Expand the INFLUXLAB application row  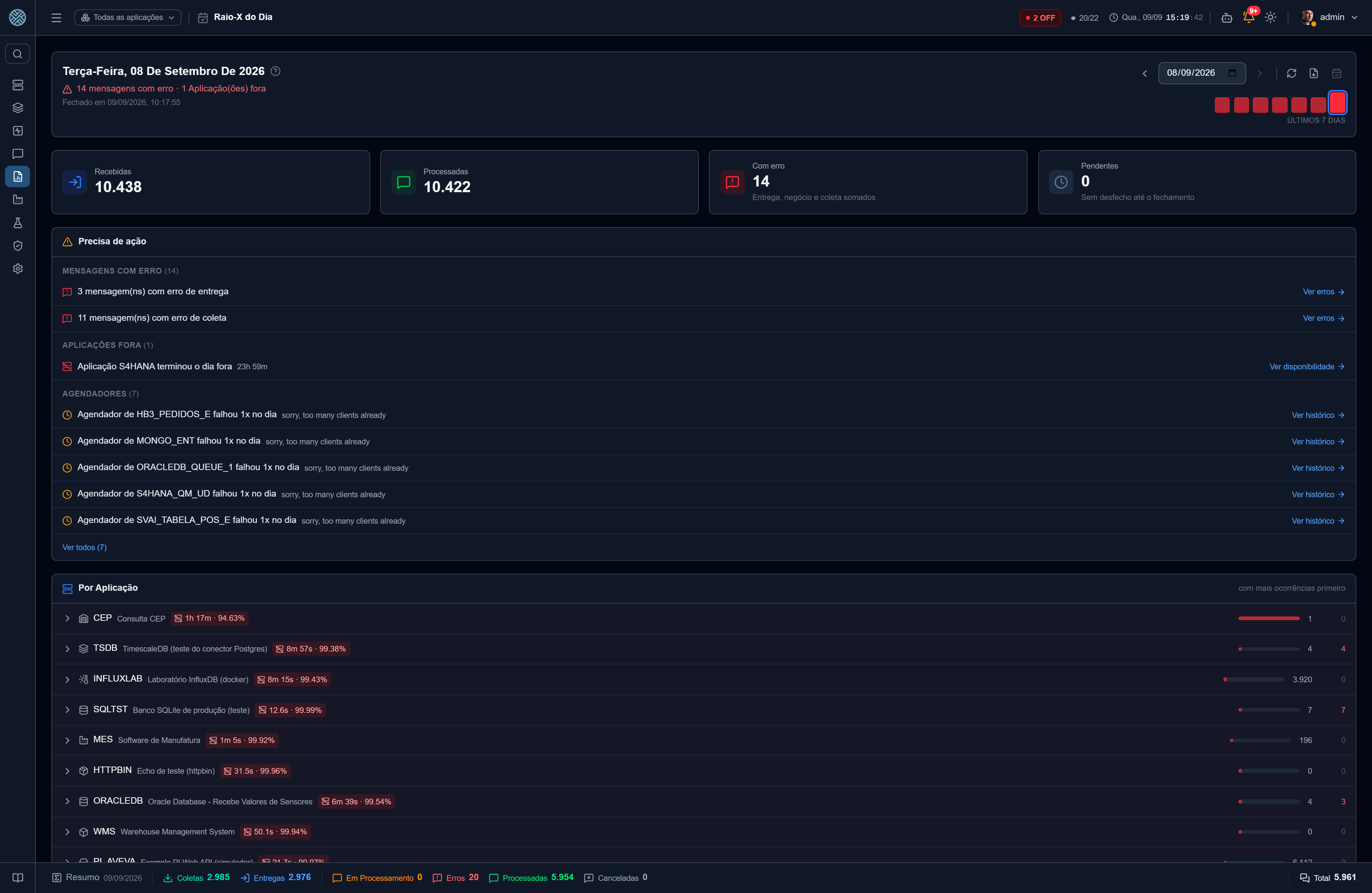68,679
